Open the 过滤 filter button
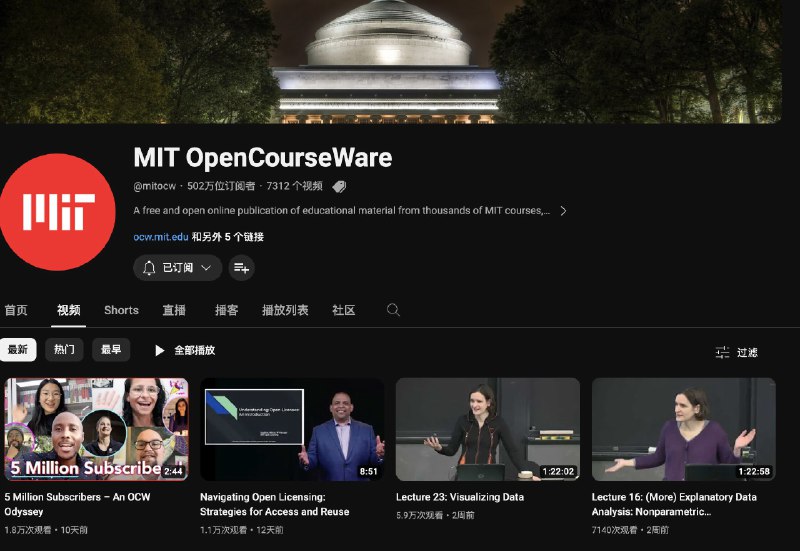The image size is (800, 551). 737,352
